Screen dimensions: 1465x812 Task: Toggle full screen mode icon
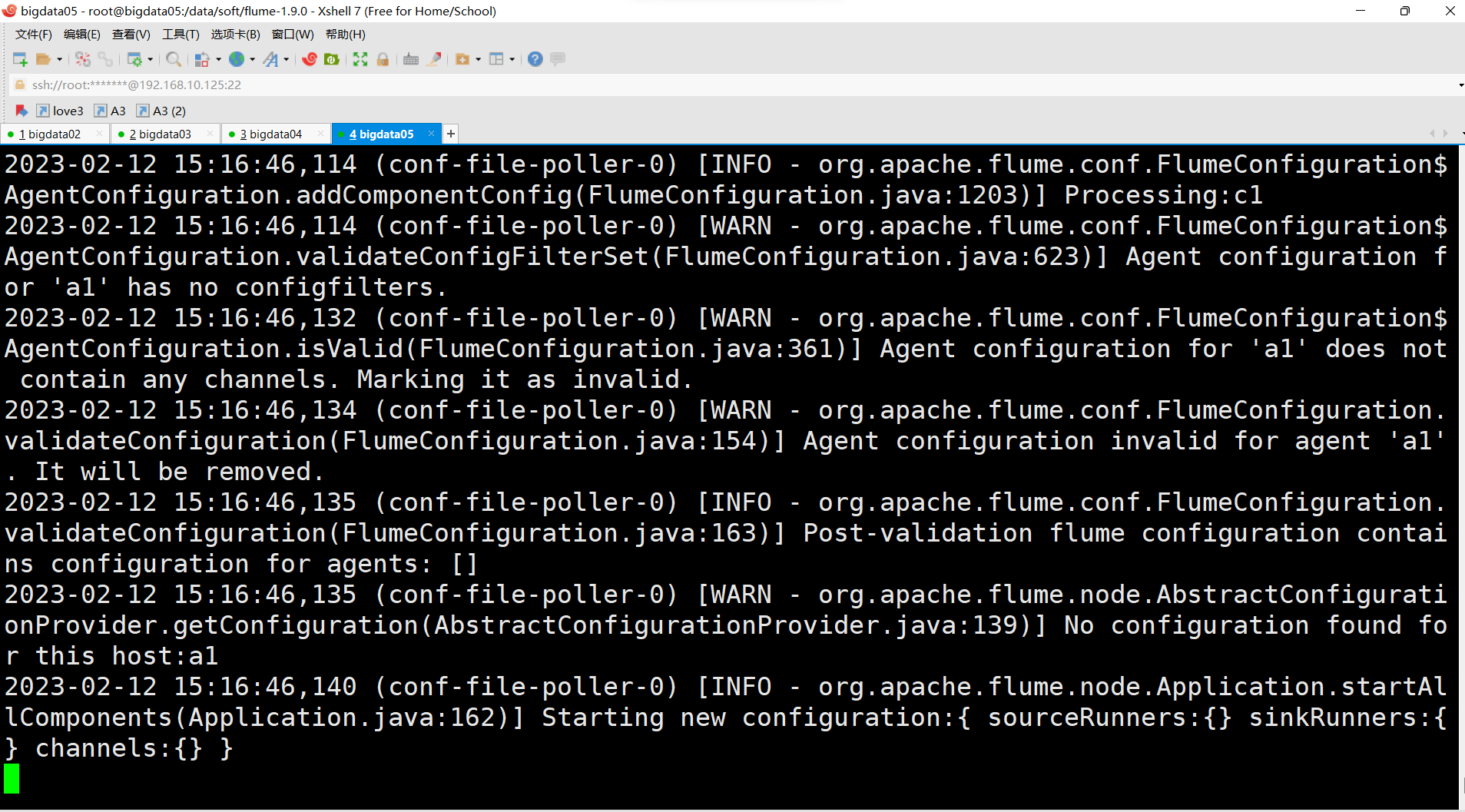pos(360,59)
